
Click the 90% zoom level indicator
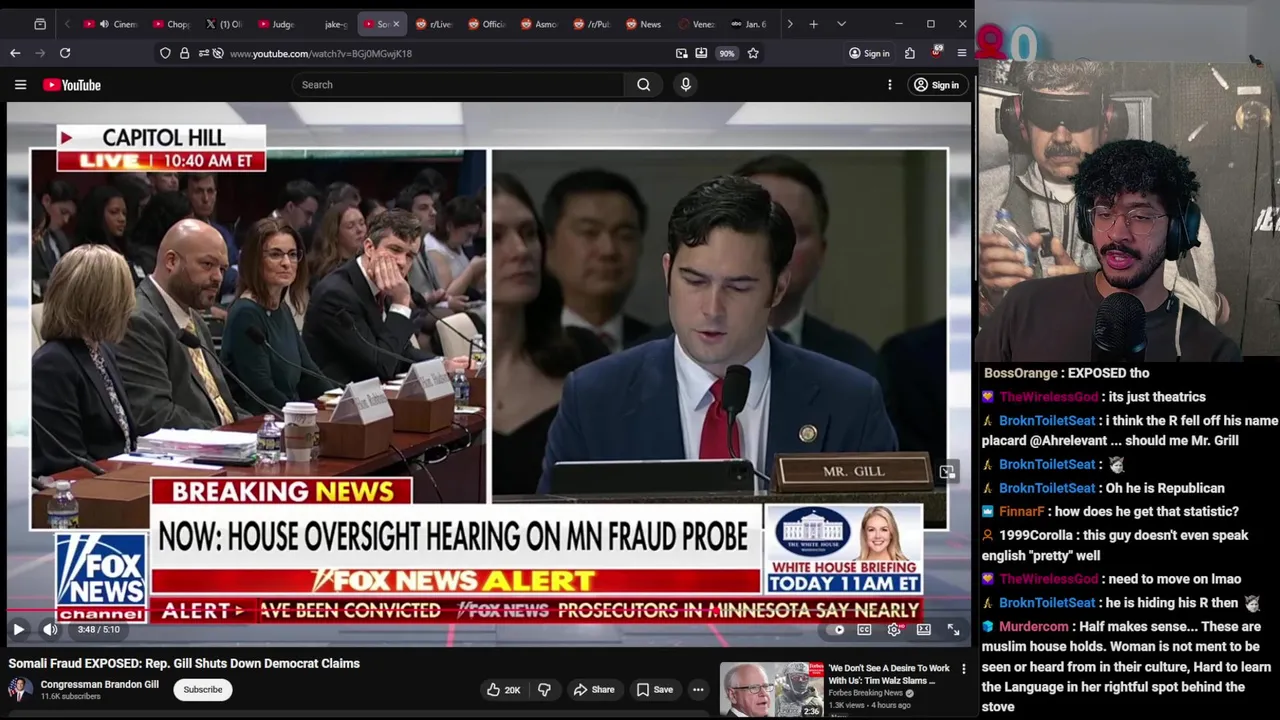[727, 53]
